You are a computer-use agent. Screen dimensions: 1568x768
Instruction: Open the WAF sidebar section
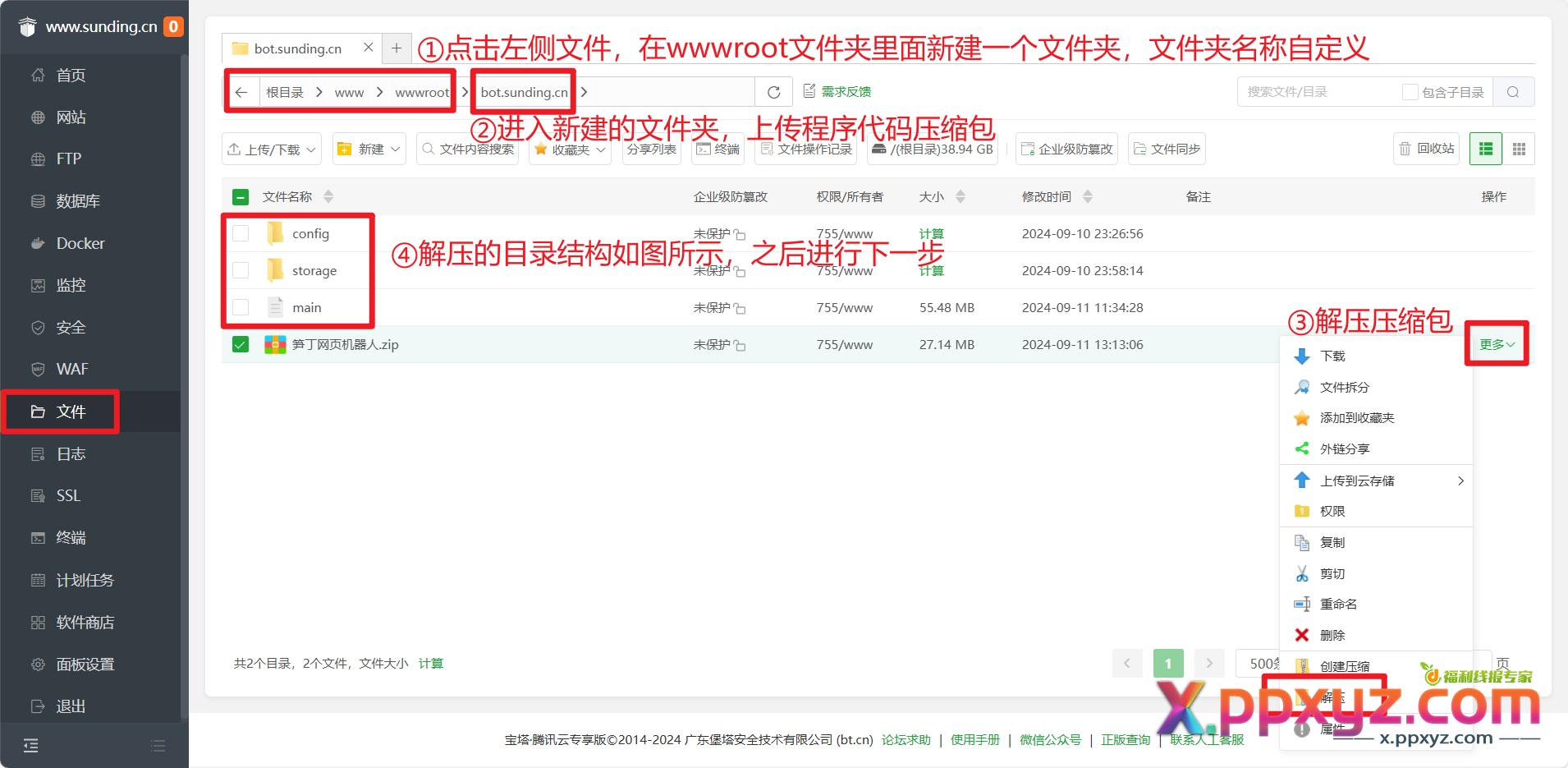[x=71, y=369]
